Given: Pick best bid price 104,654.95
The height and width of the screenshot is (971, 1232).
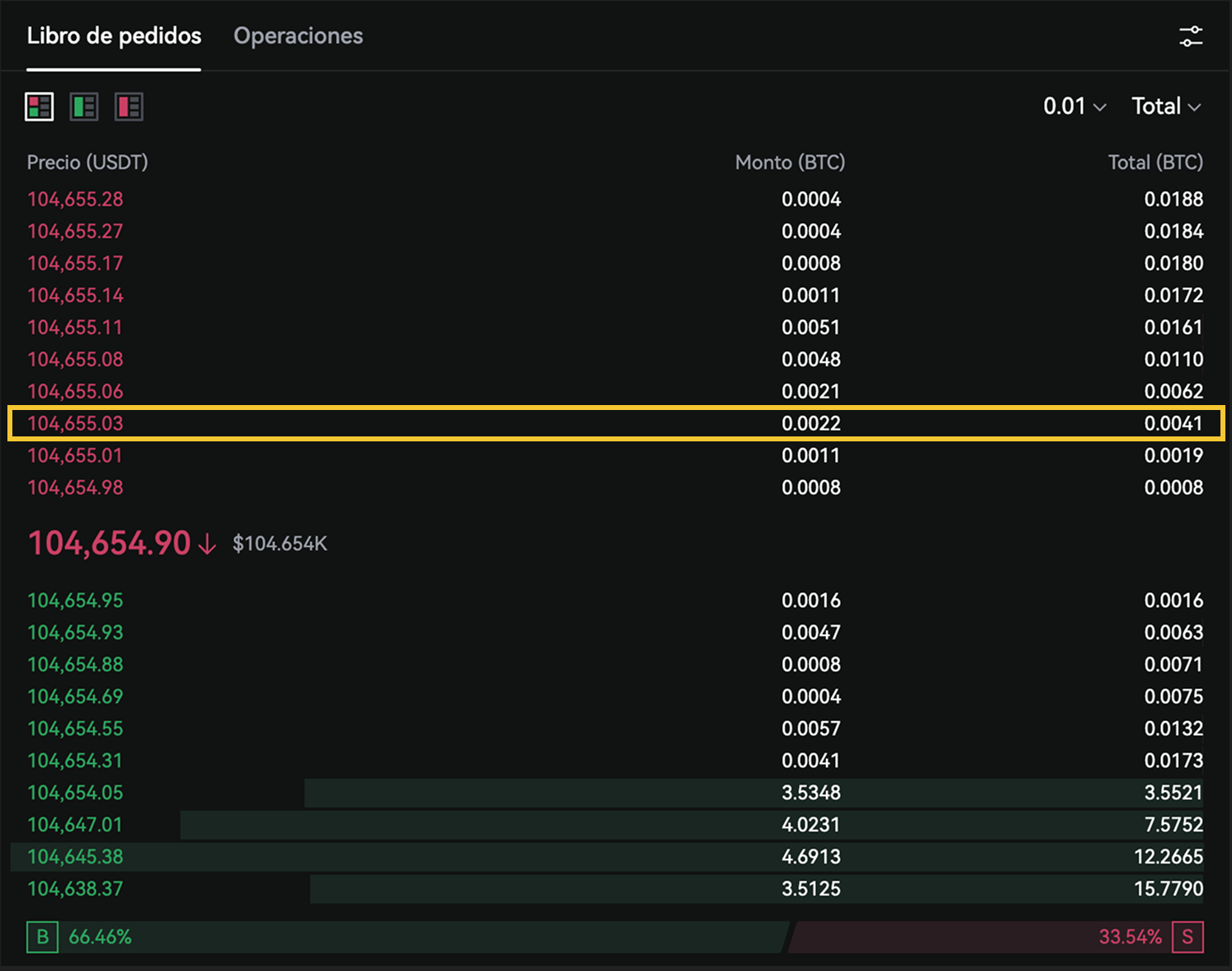Looking at the screenshot, I should [75, 601].
